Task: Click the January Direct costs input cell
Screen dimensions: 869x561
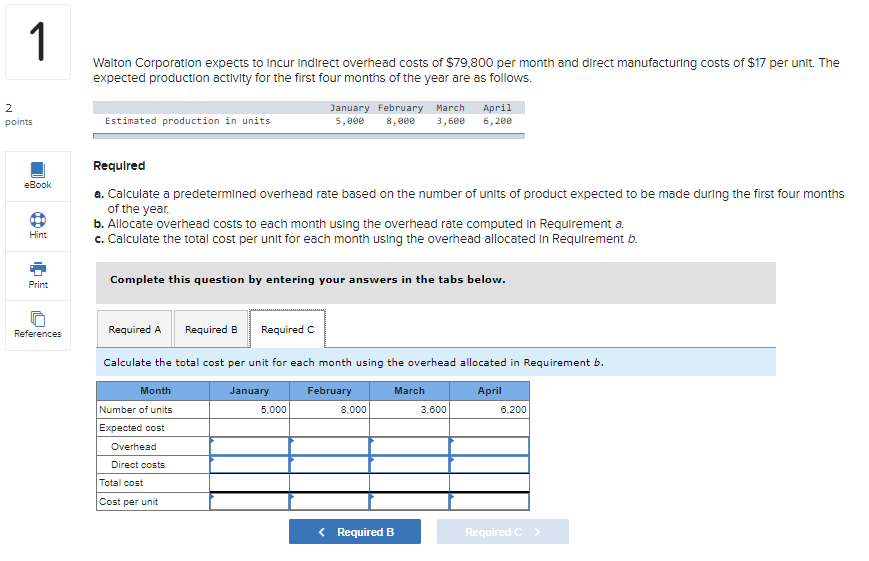Action: [x=249, y=465]
